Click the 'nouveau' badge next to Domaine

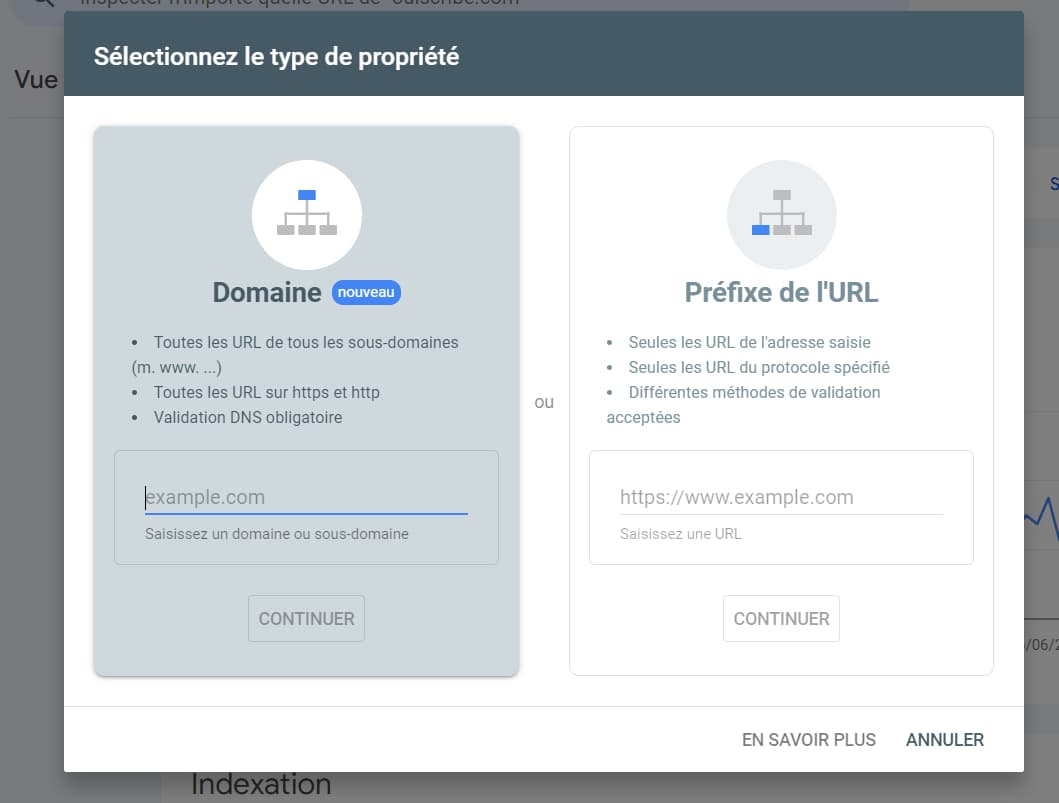366,292
